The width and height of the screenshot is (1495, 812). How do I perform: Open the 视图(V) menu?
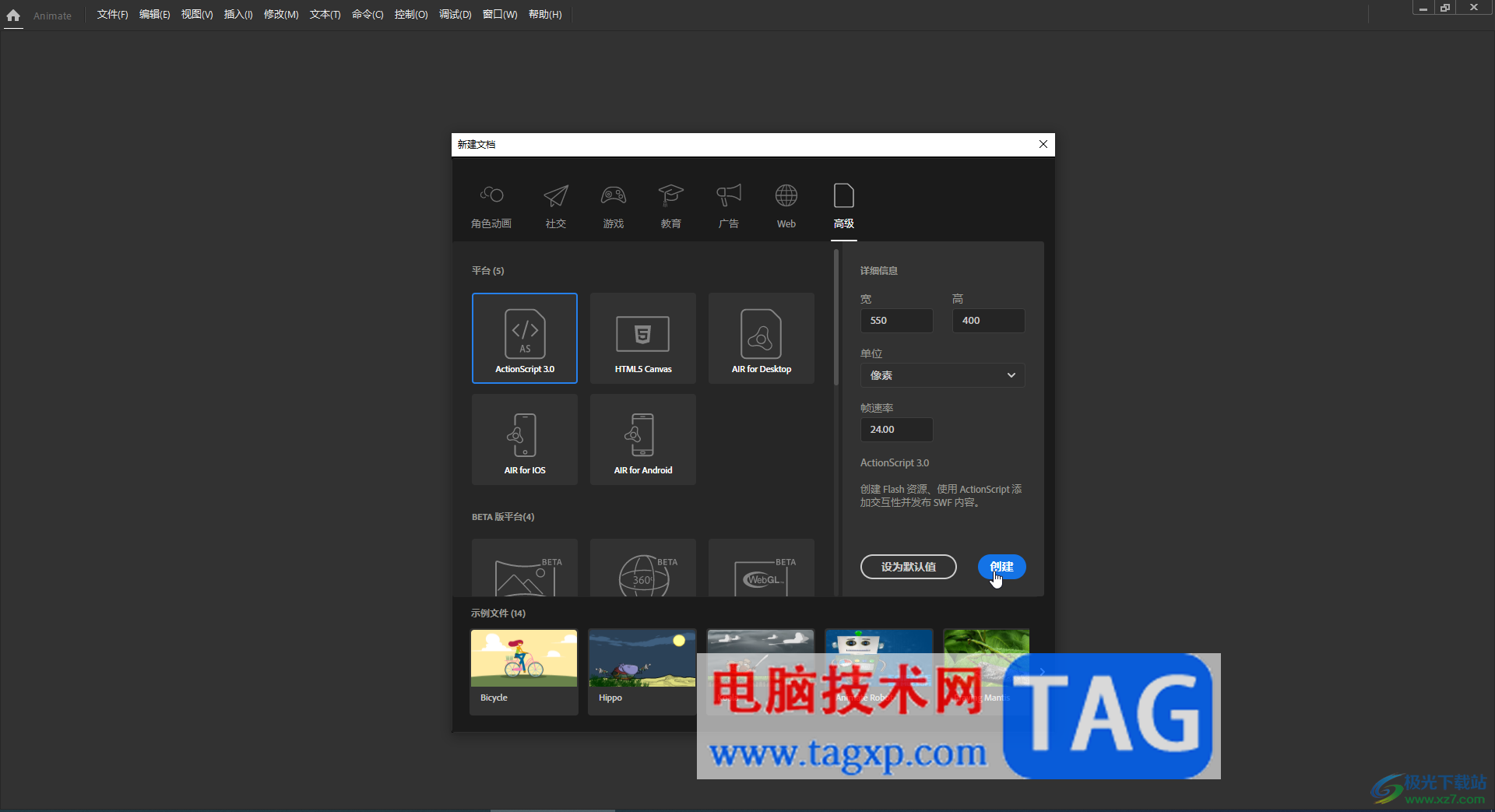tap(197, 15)
